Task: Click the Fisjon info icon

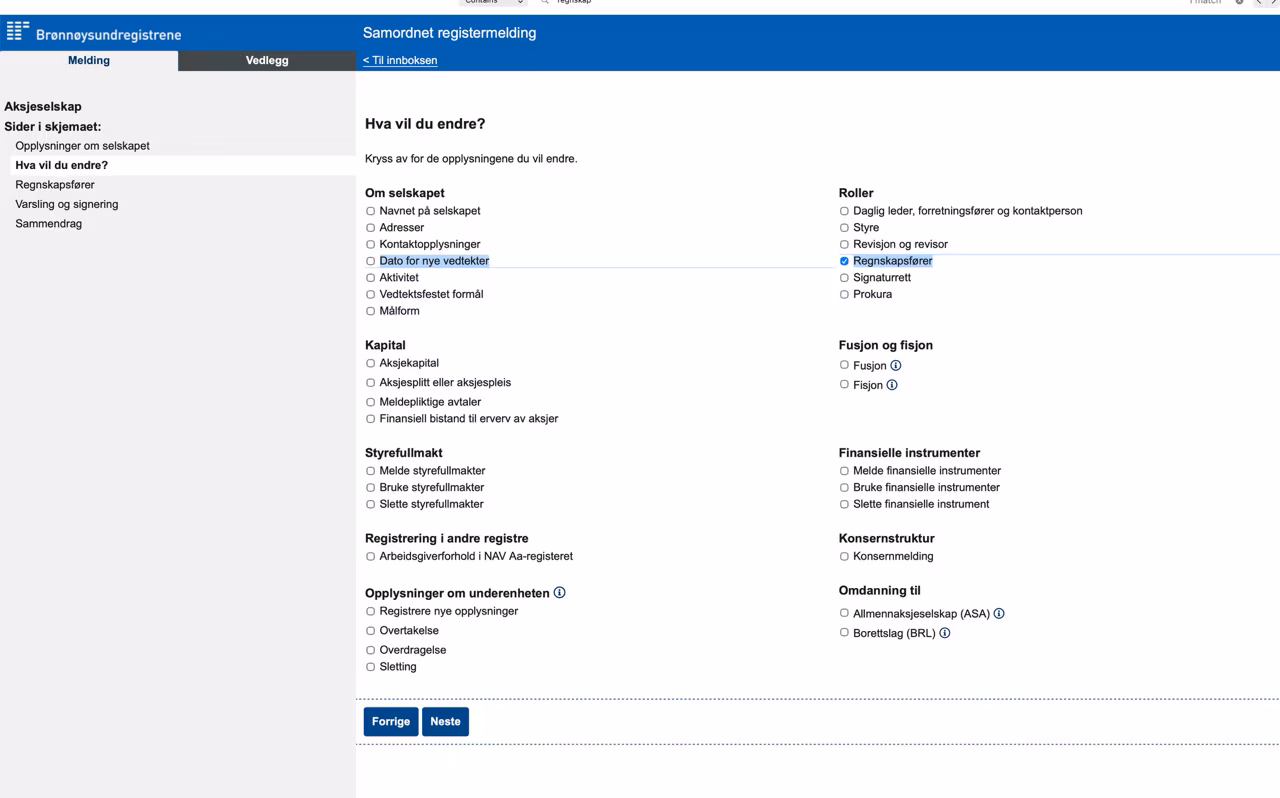Action: [892, 385]
